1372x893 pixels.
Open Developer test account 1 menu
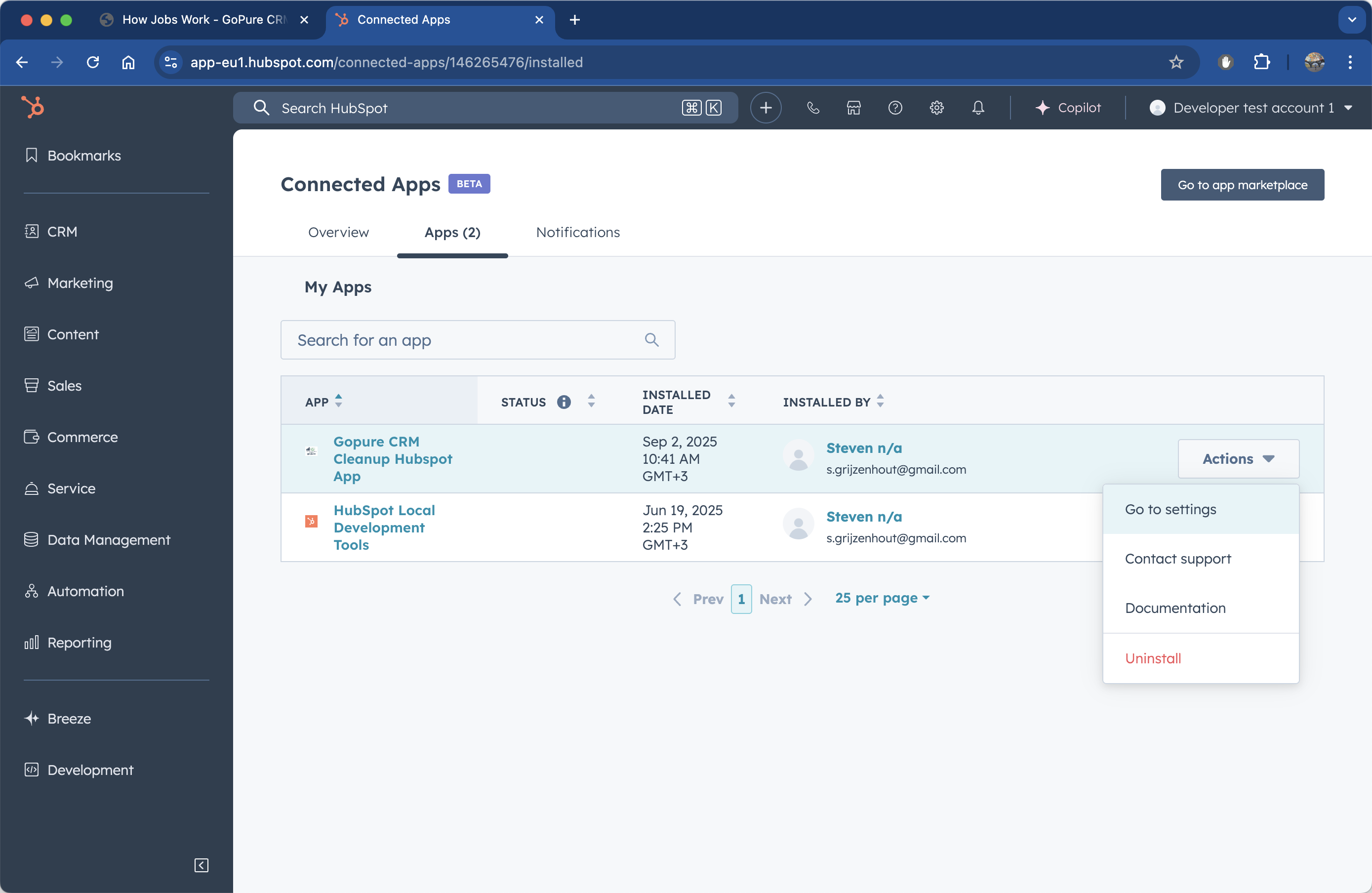(x=1251, y=108)
